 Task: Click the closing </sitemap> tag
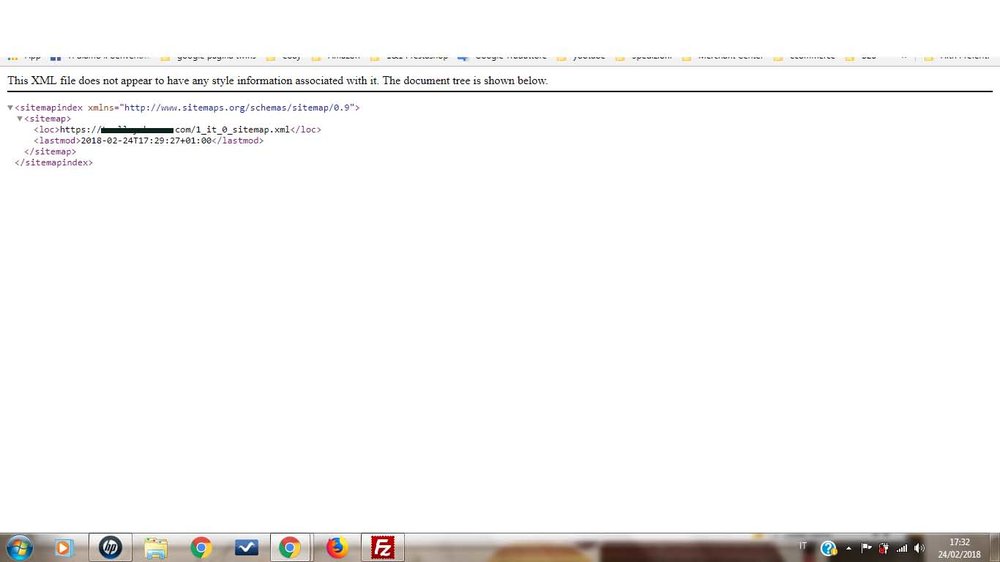point(50,152)
